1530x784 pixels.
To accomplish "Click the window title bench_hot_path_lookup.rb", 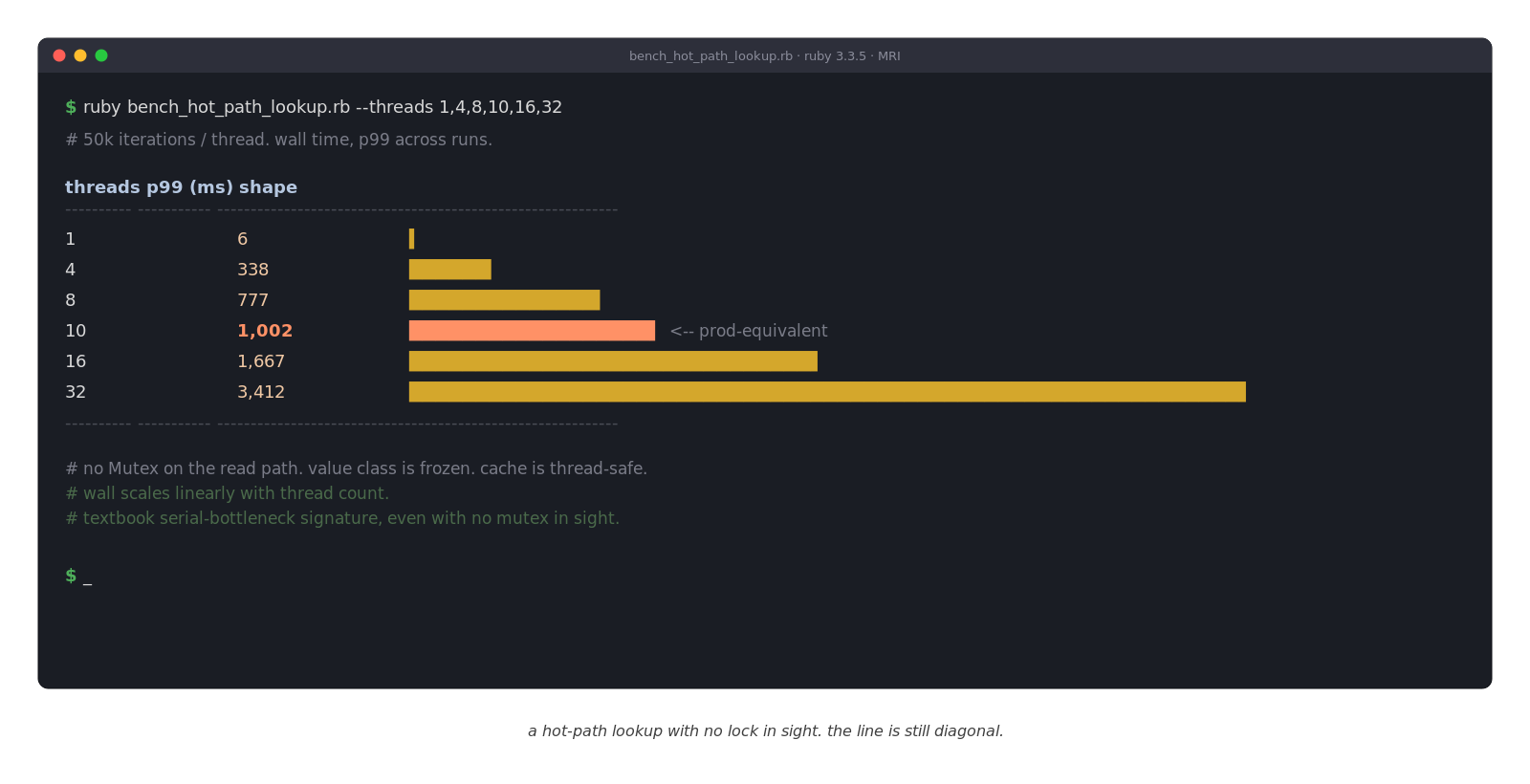I will tap(765, 56).
